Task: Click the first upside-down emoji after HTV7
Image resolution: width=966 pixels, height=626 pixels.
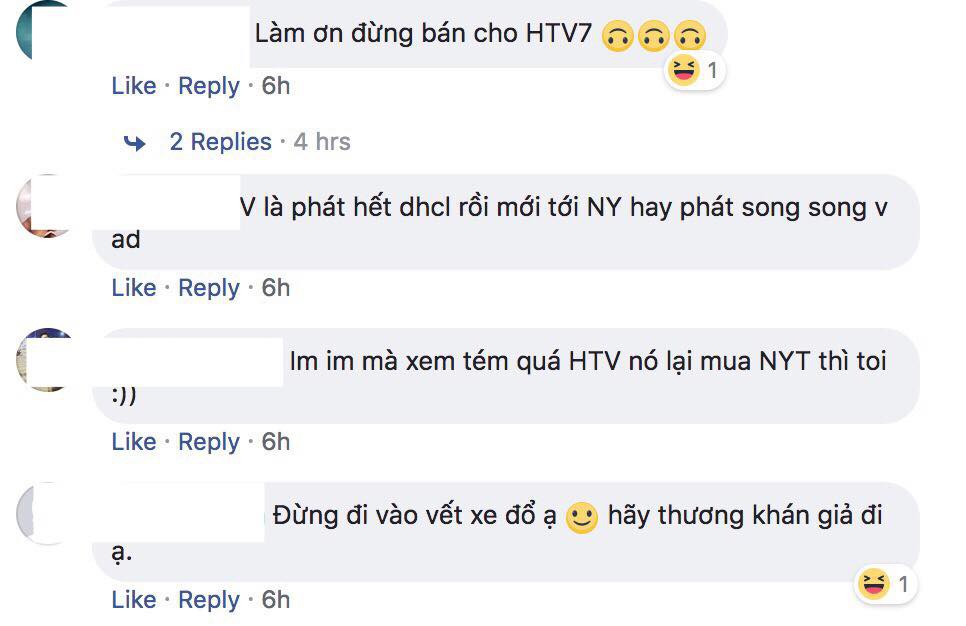Action: click(617, 36)
